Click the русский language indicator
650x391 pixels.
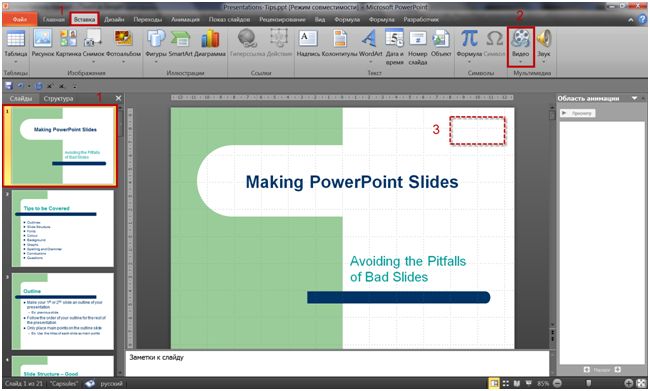click(x=111, y=384)
